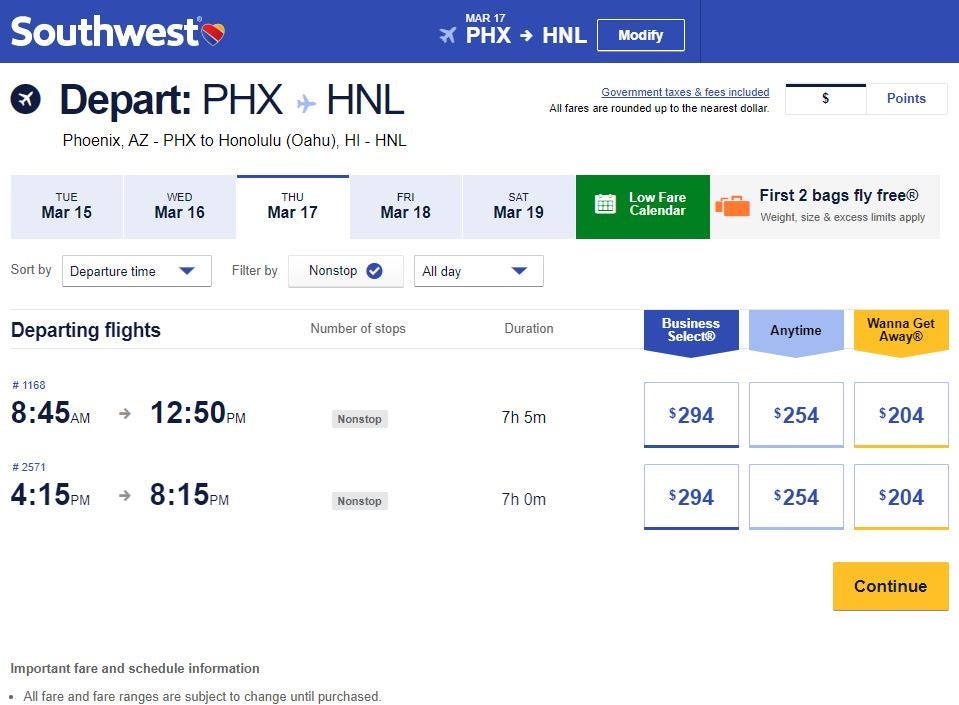The width and height of the screenshot is (959, 705).
Task: Switch fare display to Points
Action: [906, 98]
